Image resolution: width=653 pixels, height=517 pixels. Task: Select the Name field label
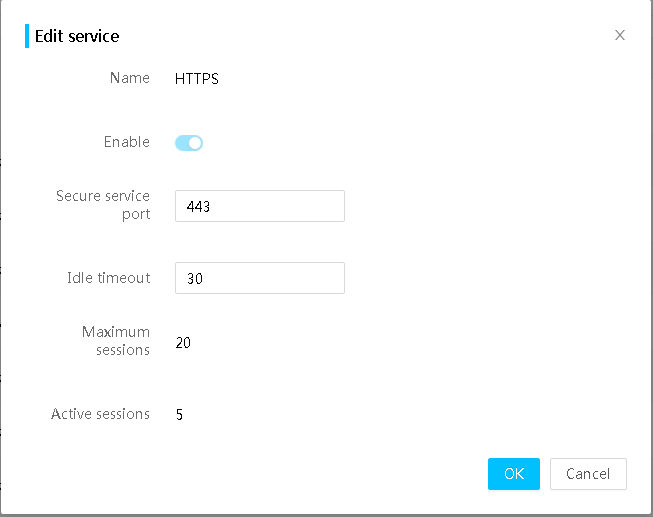[130, 78]
